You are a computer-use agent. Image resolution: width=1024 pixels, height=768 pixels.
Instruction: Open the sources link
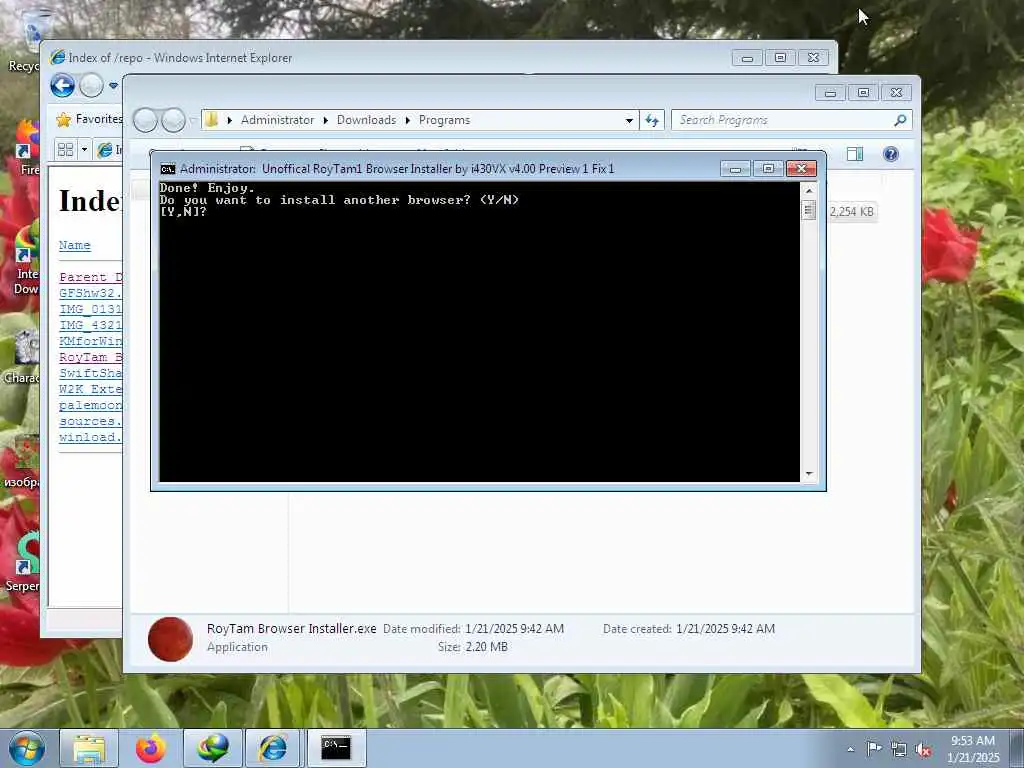tap(90, 421)
